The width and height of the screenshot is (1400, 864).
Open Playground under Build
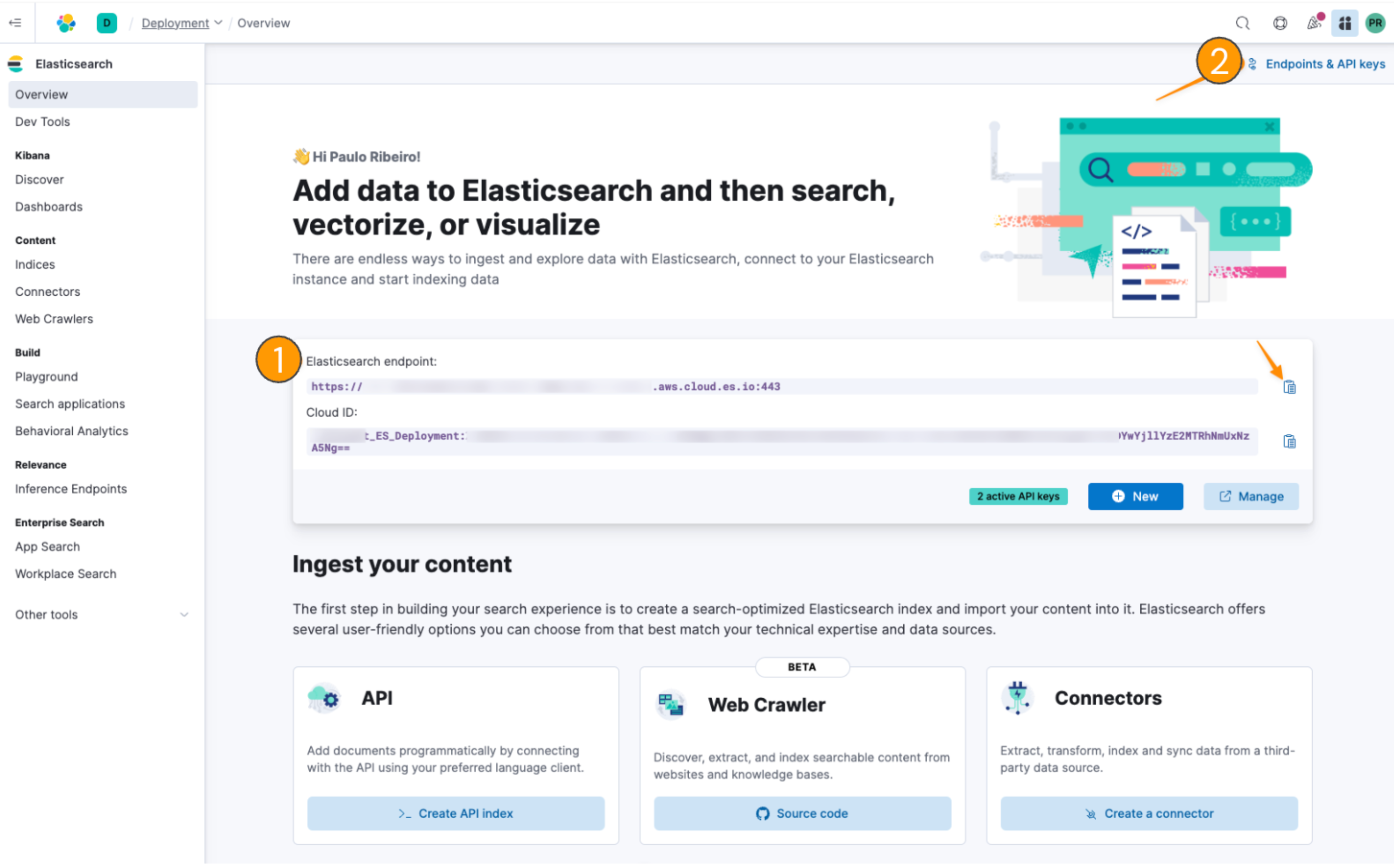tap(46, 376)
